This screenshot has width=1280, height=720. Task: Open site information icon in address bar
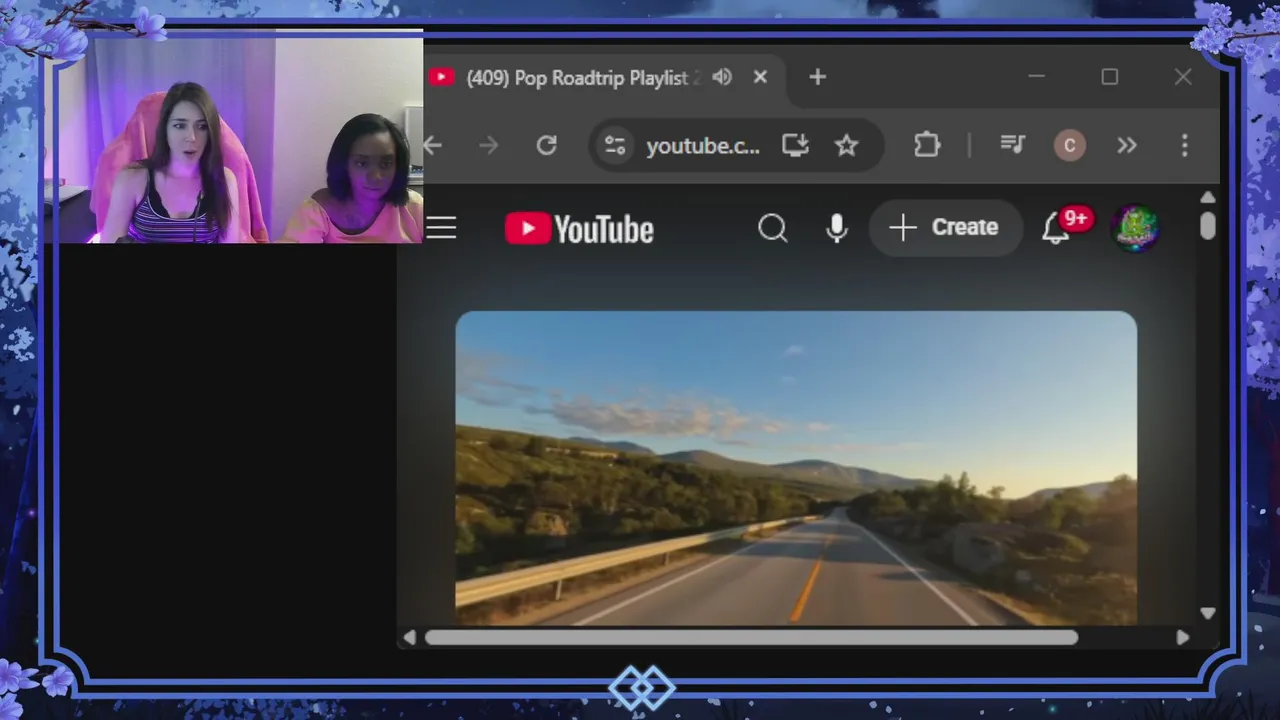pyautogui.click(x=615, y=146)
